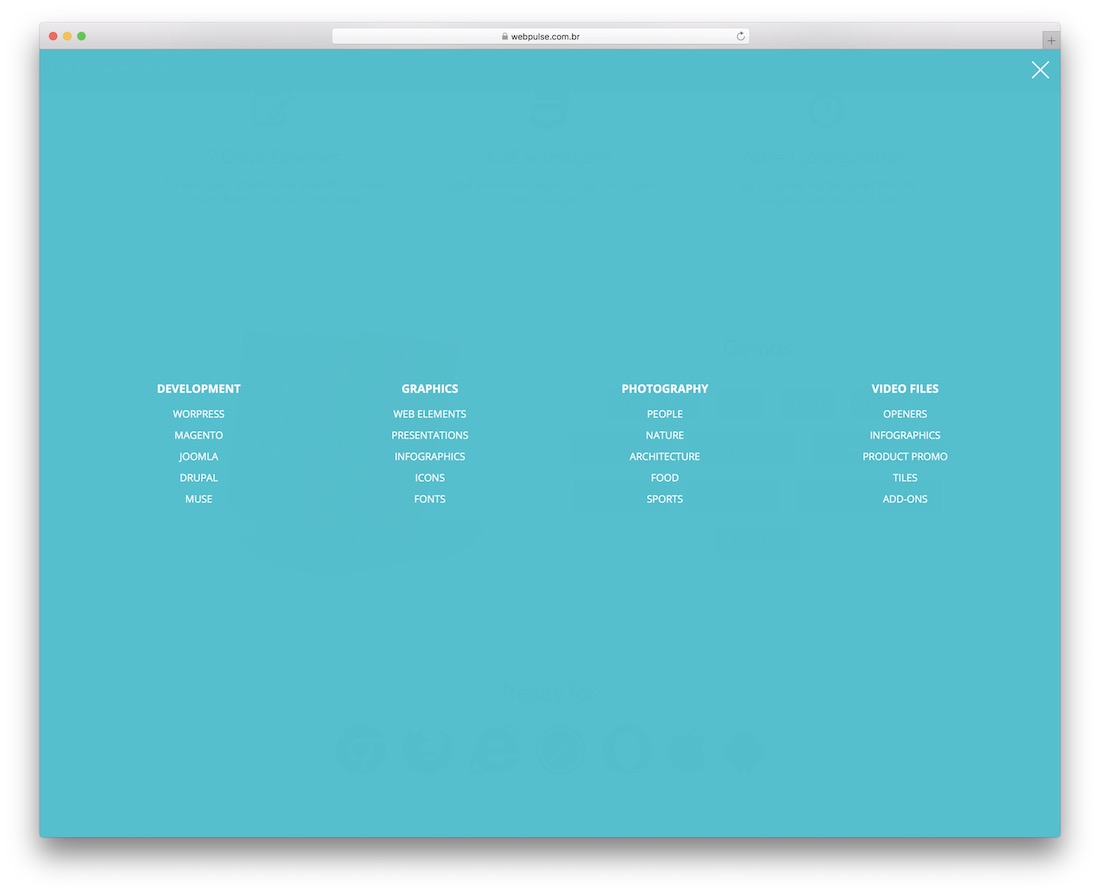This screenshot has width=1100, height=894.
Task: Go to the Product Promo link
Action: pos(904,456)
